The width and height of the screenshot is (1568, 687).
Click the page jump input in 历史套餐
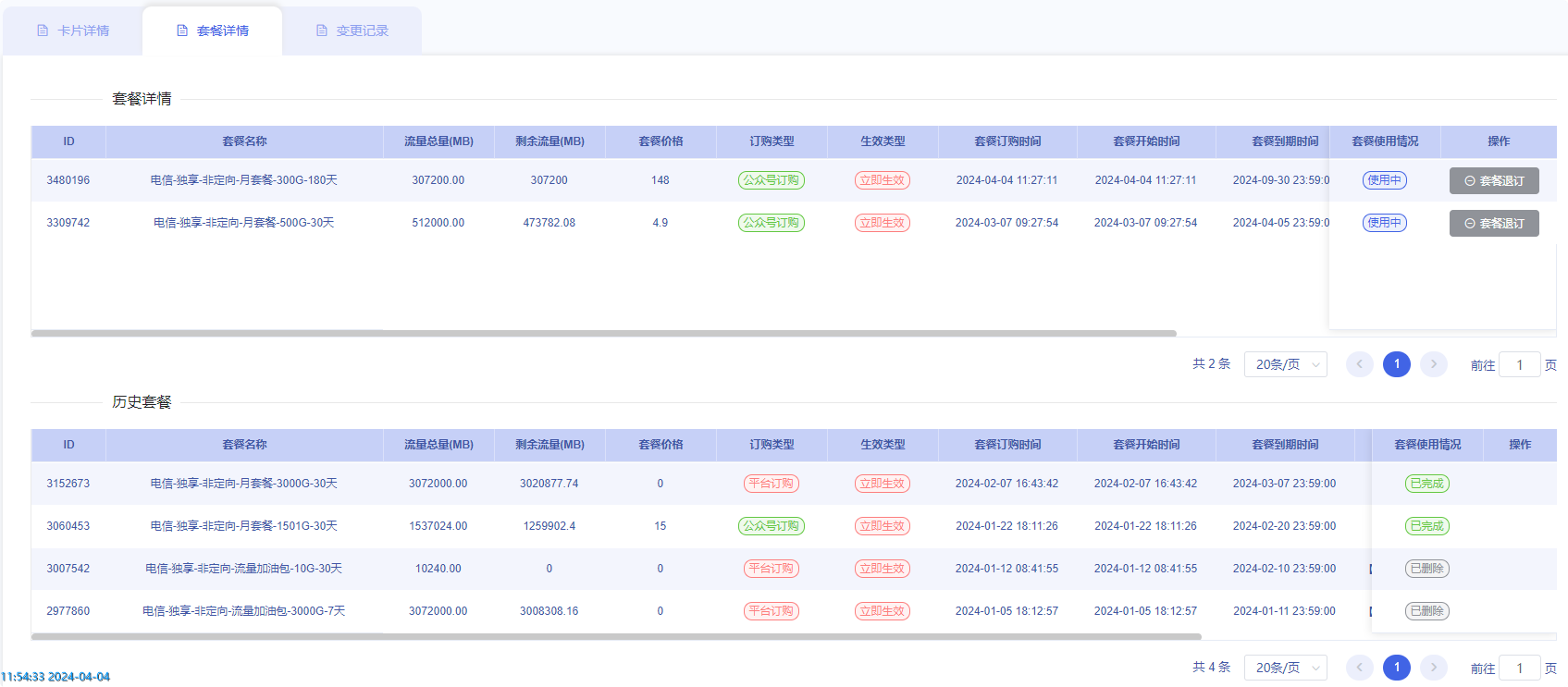pyautogui.click(x=1519, y=669)
